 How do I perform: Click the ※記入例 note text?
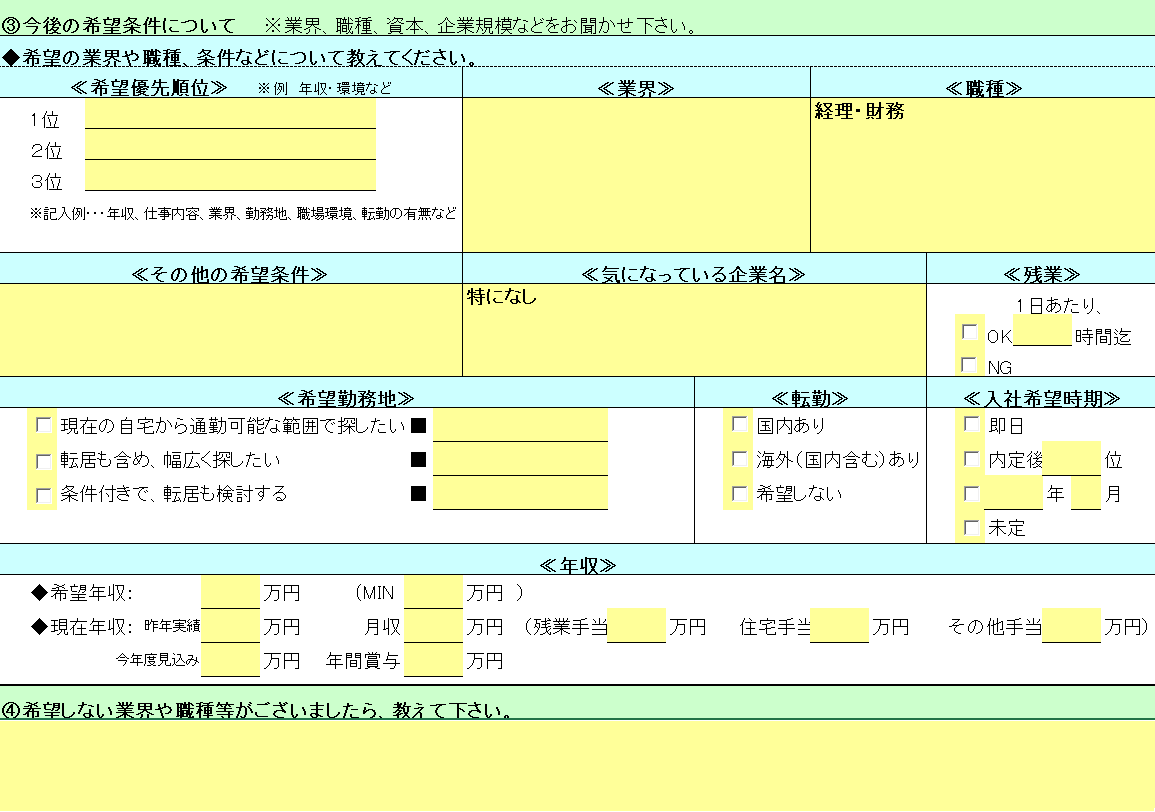coord(243,213)
